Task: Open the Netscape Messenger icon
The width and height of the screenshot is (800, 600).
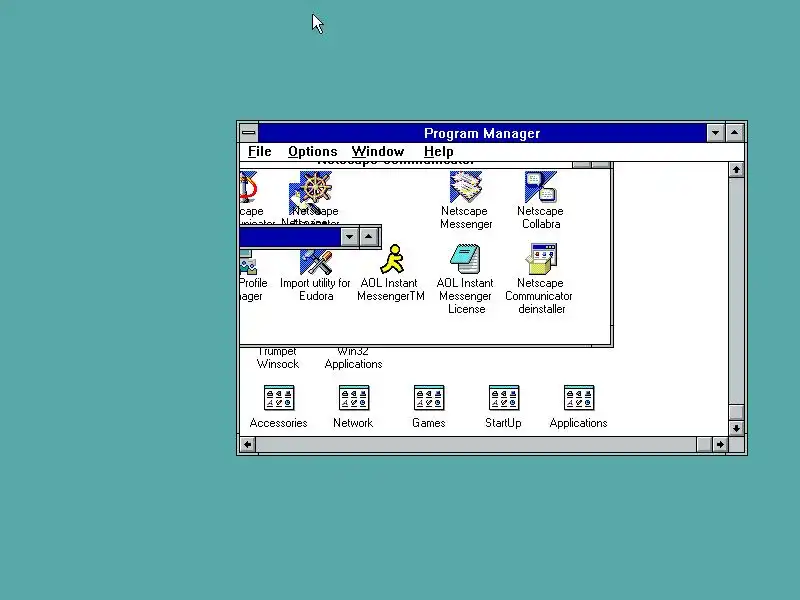Action: (x=465, y=187)
